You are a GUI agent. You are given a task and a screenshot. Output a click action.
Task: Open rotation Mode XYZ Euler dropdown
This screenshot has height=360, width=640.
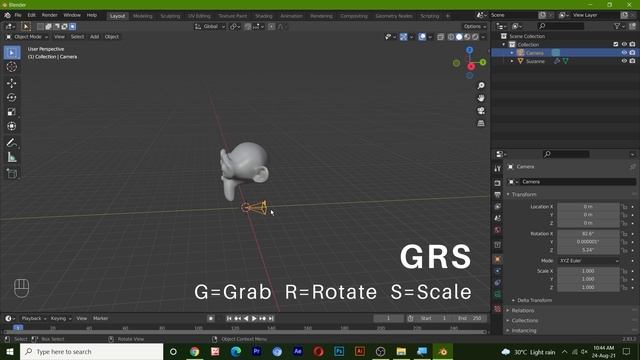(x=589, y=260)
